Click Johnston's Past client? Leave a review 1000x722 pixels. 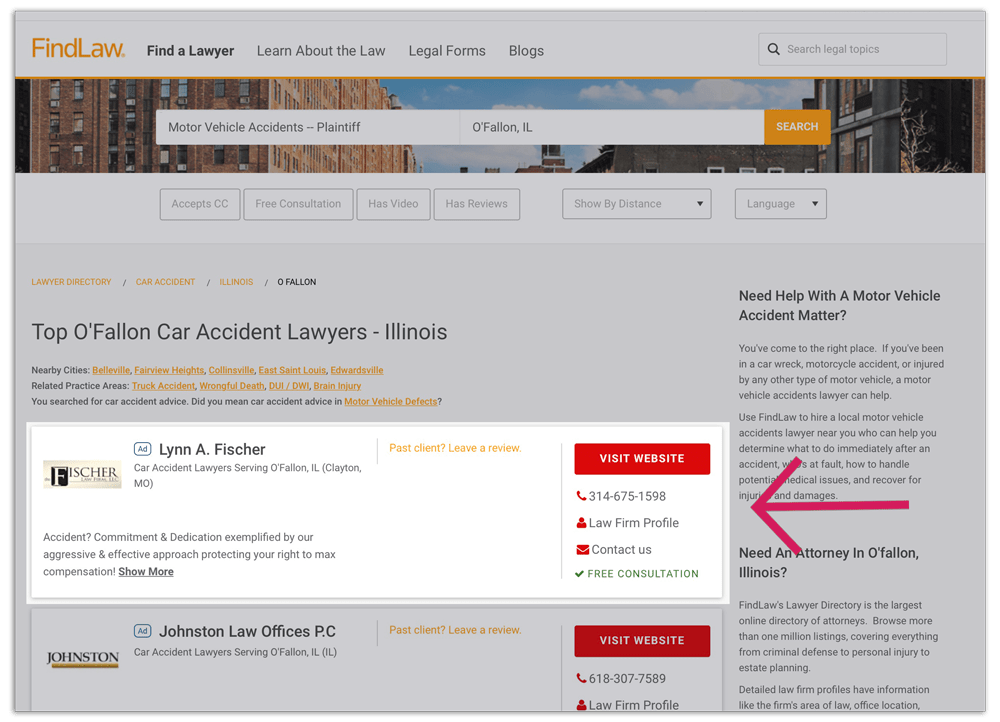pos(455,630)
